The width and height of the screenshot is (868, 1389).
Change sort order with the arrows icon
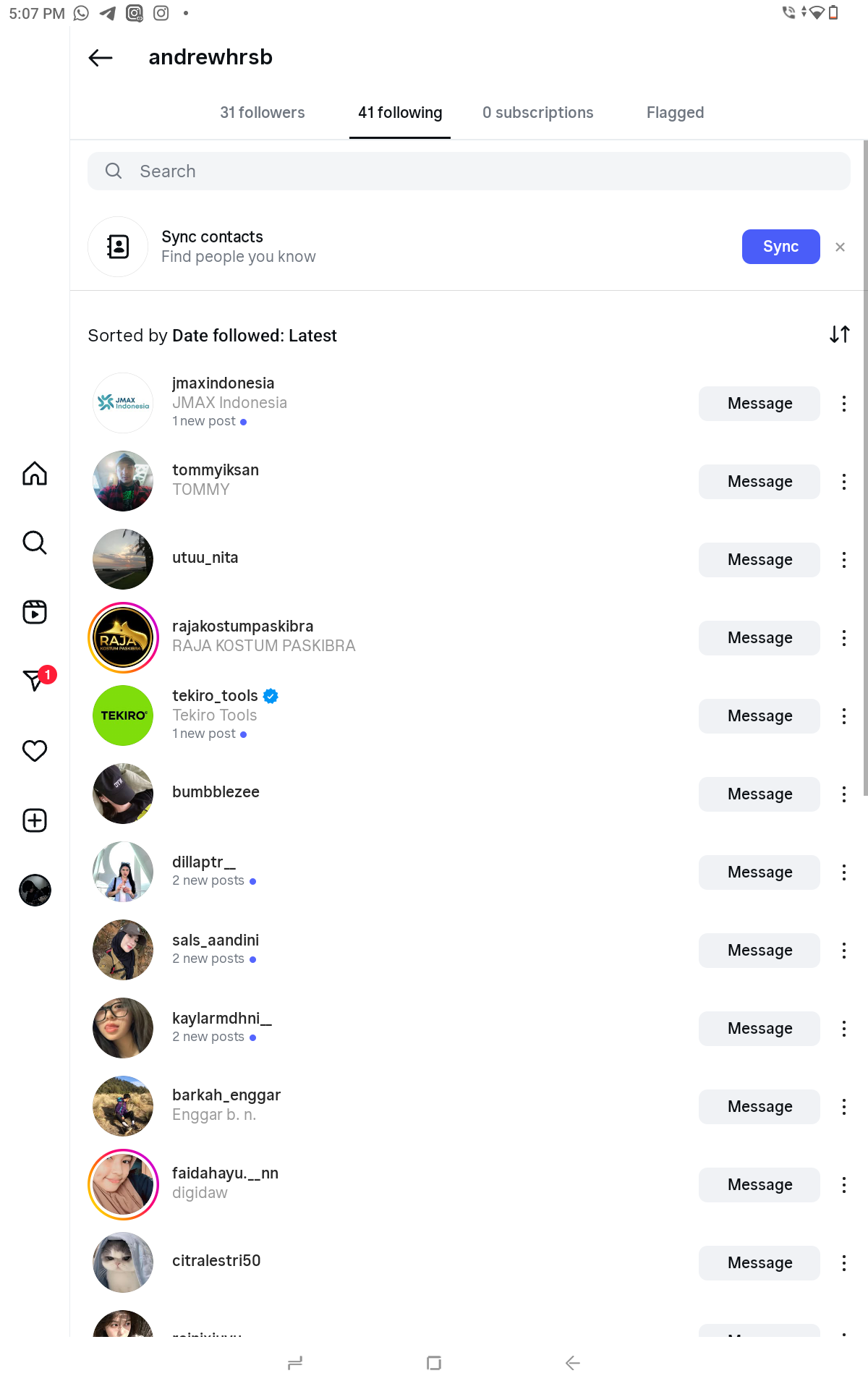839,334
